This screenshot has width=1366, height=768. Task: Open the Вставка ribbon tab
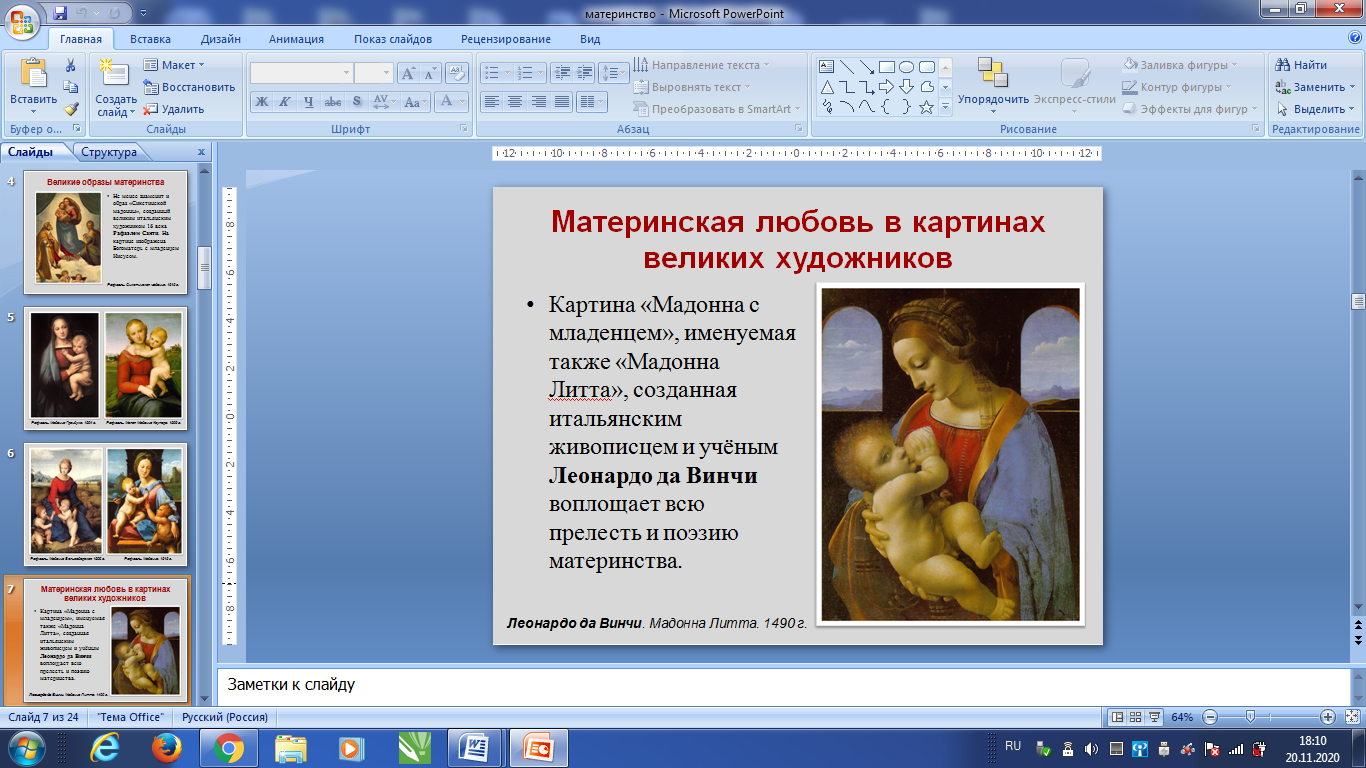(150, 39)
